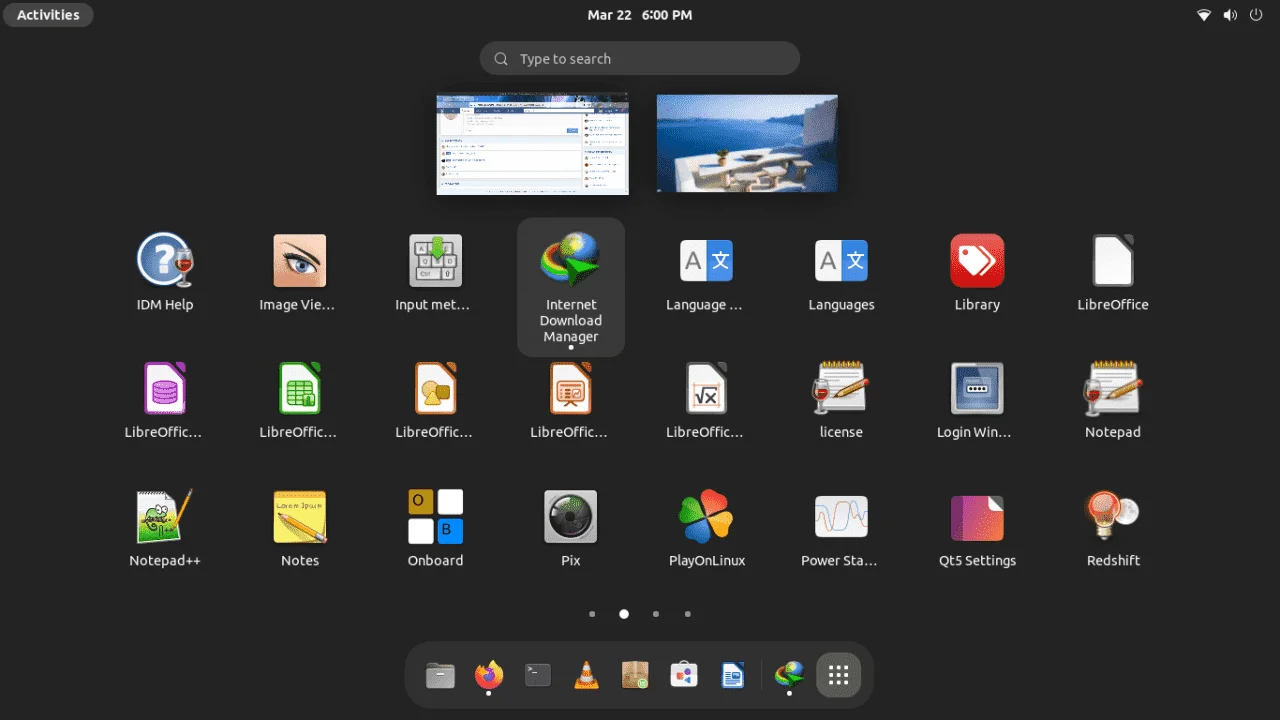
Task: Select the browser window workspace thumbnail
Action: pyautogui.click(x=533, y=144)
